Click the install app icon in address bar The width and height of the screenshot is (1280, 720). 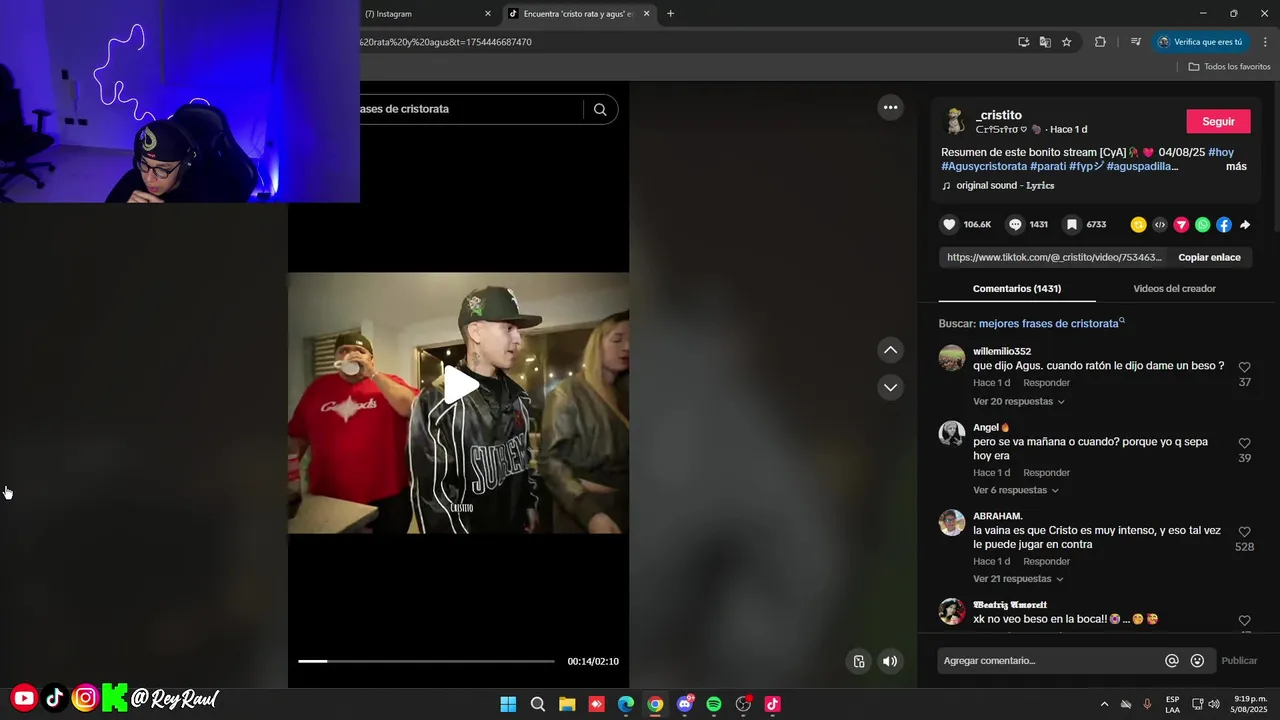1023,42
